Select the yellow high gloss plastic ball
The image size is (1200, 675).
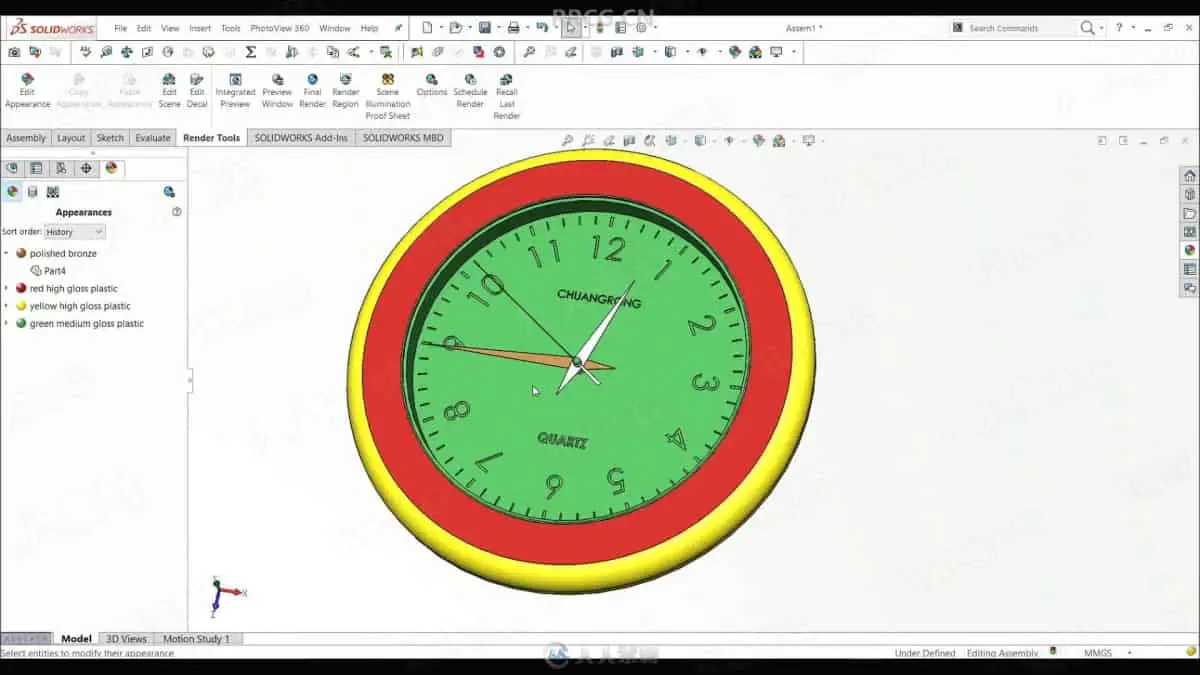click(21, 306)
